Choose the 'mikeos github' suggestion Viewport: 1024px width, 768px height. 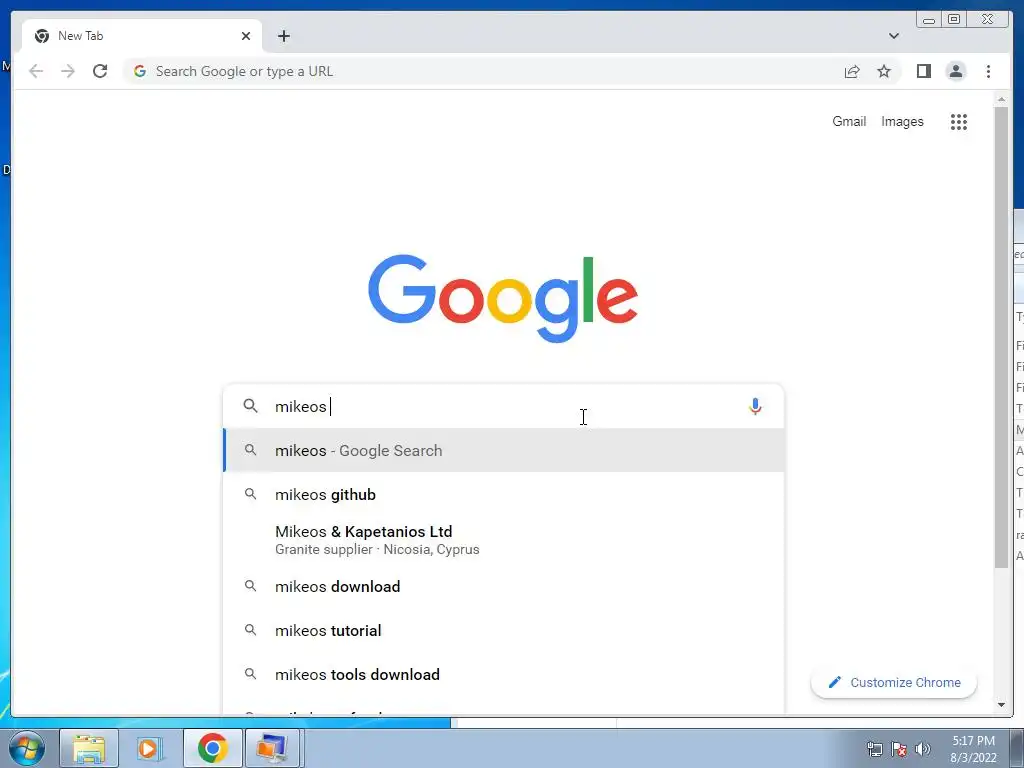click(503, 494)
